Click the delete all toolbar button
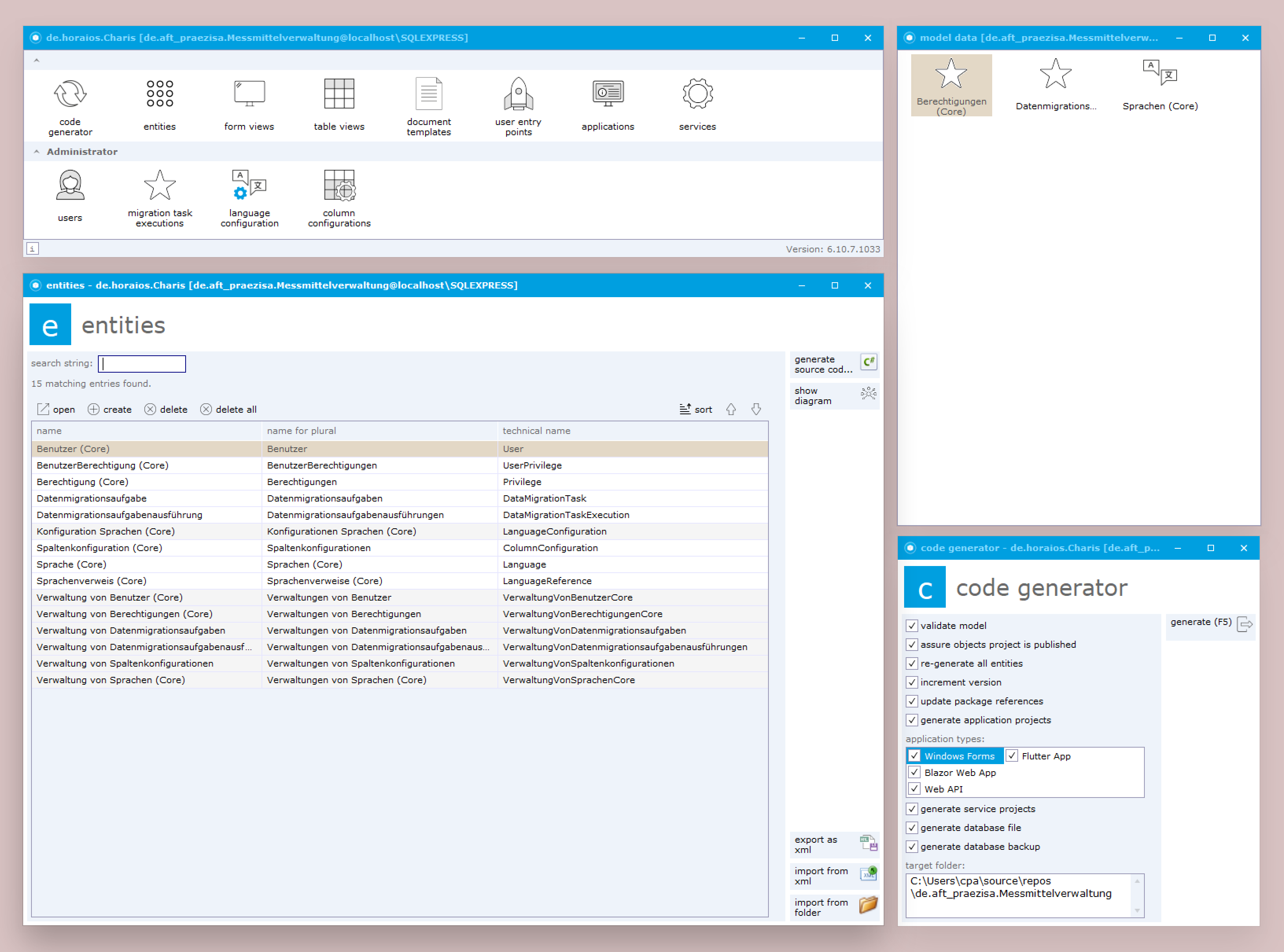The height and width of the screenshot is (952, 1284). pyautogui.click(x=228, y=409)
